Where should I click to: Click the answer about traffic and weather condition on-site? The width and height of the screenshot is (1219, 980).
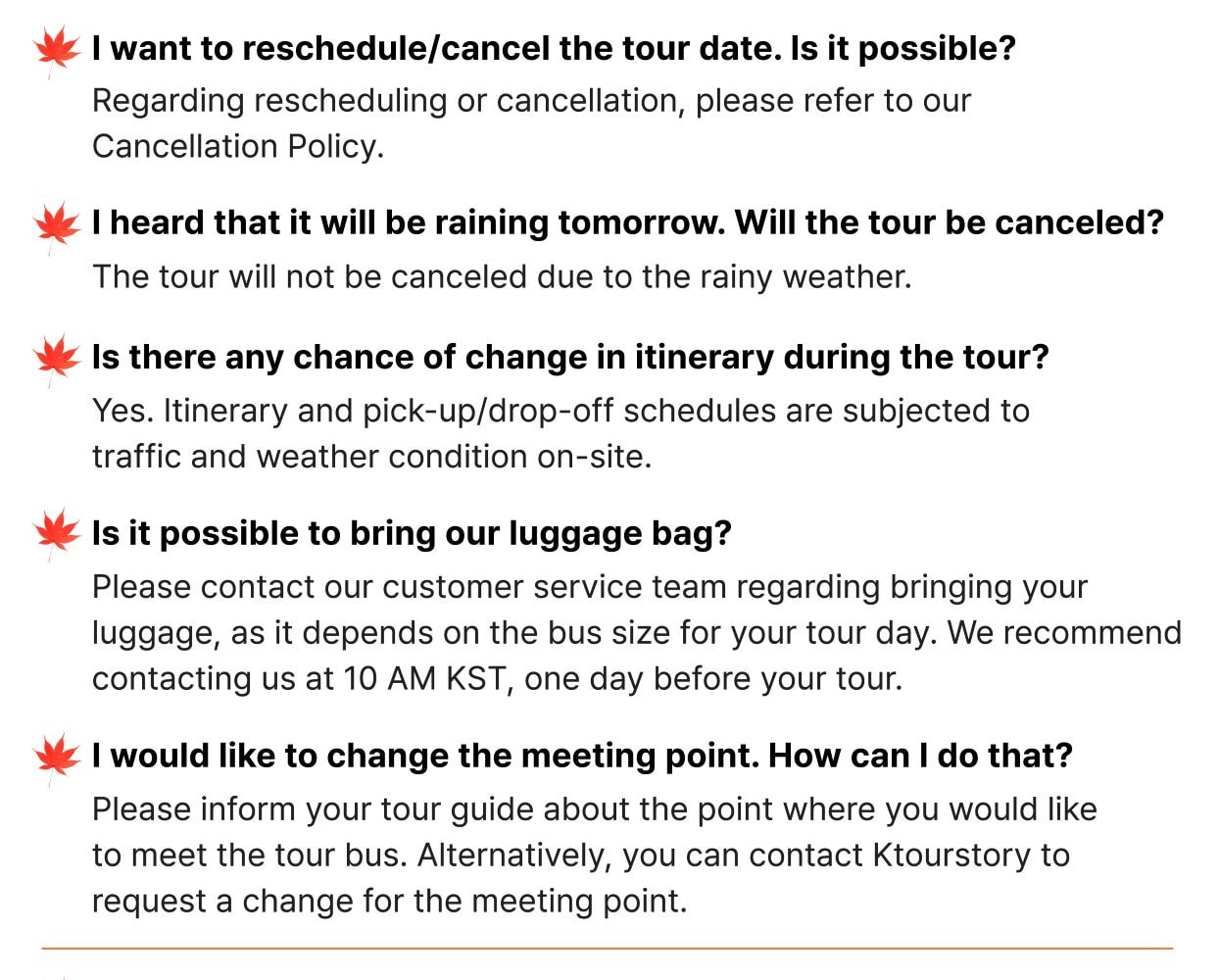(x=561, y=433)
